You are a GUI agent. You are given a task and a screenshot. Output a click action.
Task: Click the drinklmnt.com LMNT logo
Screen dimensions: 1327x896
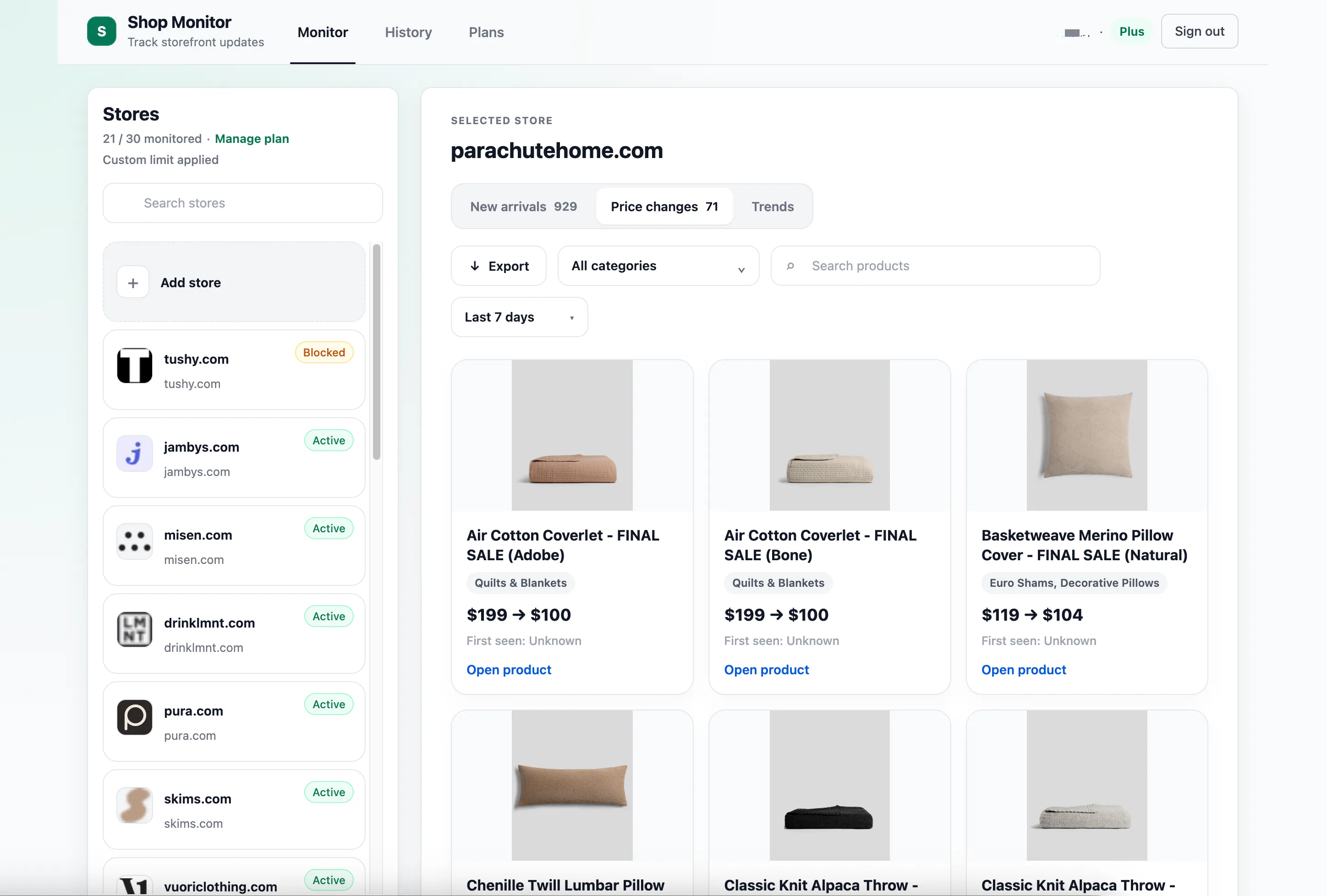(135, 629)
